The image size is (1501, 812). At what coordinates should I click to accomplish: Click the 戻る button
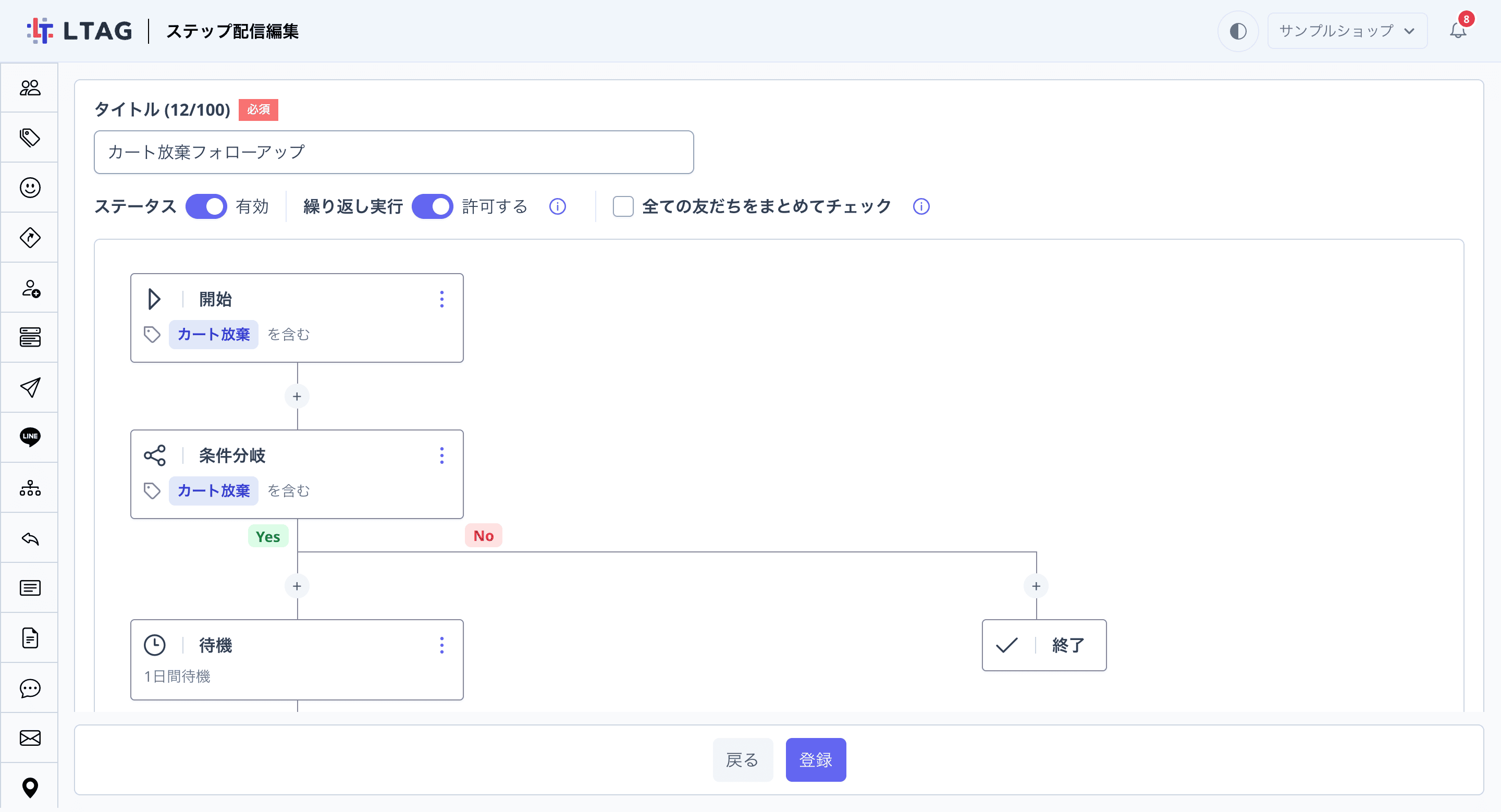742,759
